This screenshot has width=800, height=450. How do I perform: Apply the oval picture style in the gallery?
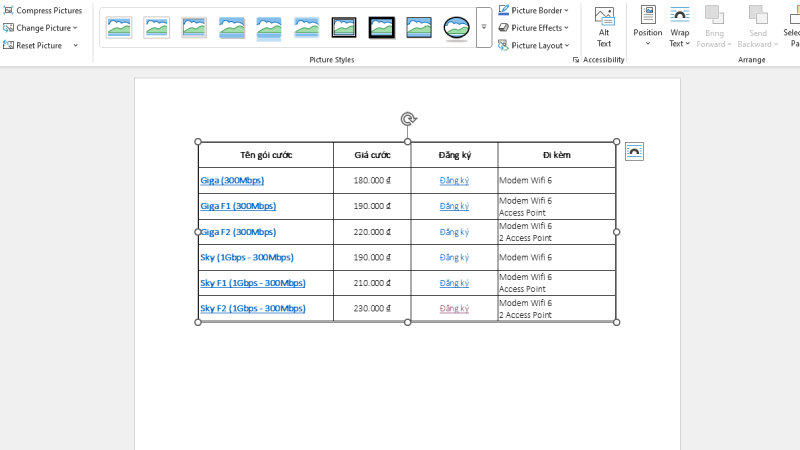(457, 27)
